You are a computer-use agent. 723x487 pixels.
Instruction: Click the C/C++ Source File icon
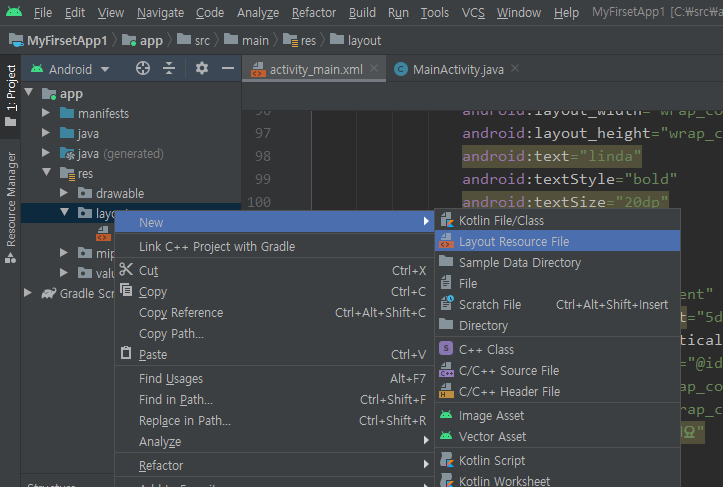tap(446, 370)
